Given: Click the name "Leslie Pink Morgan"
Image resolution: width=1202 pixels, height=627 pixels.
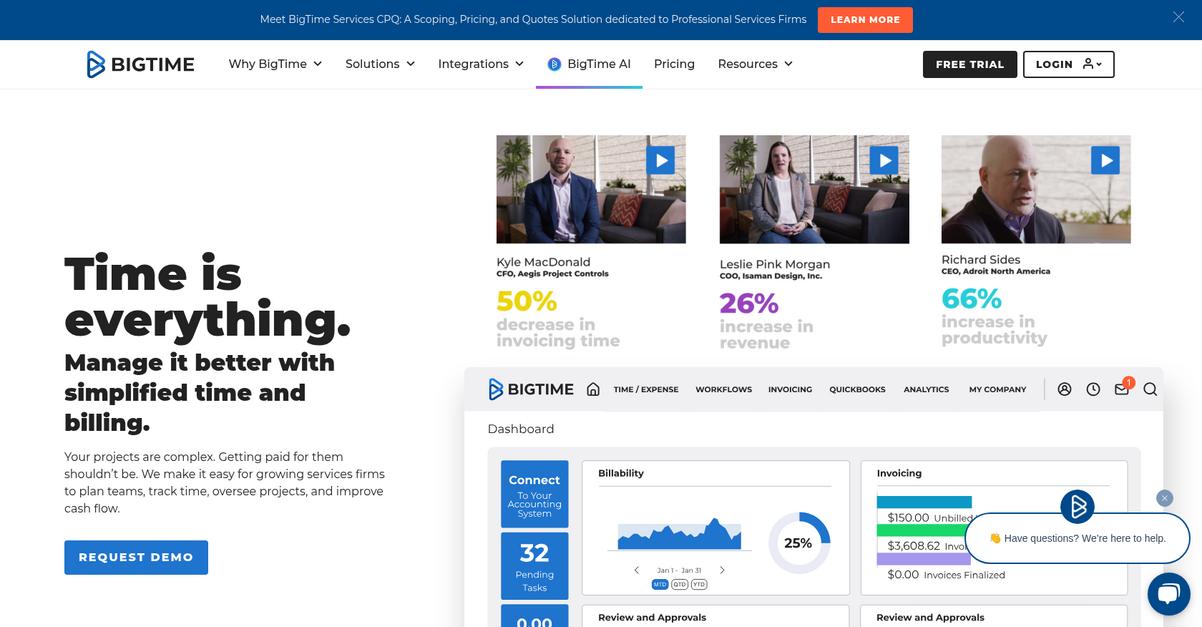Looking at the screenshot, I should tap(775, 264).
